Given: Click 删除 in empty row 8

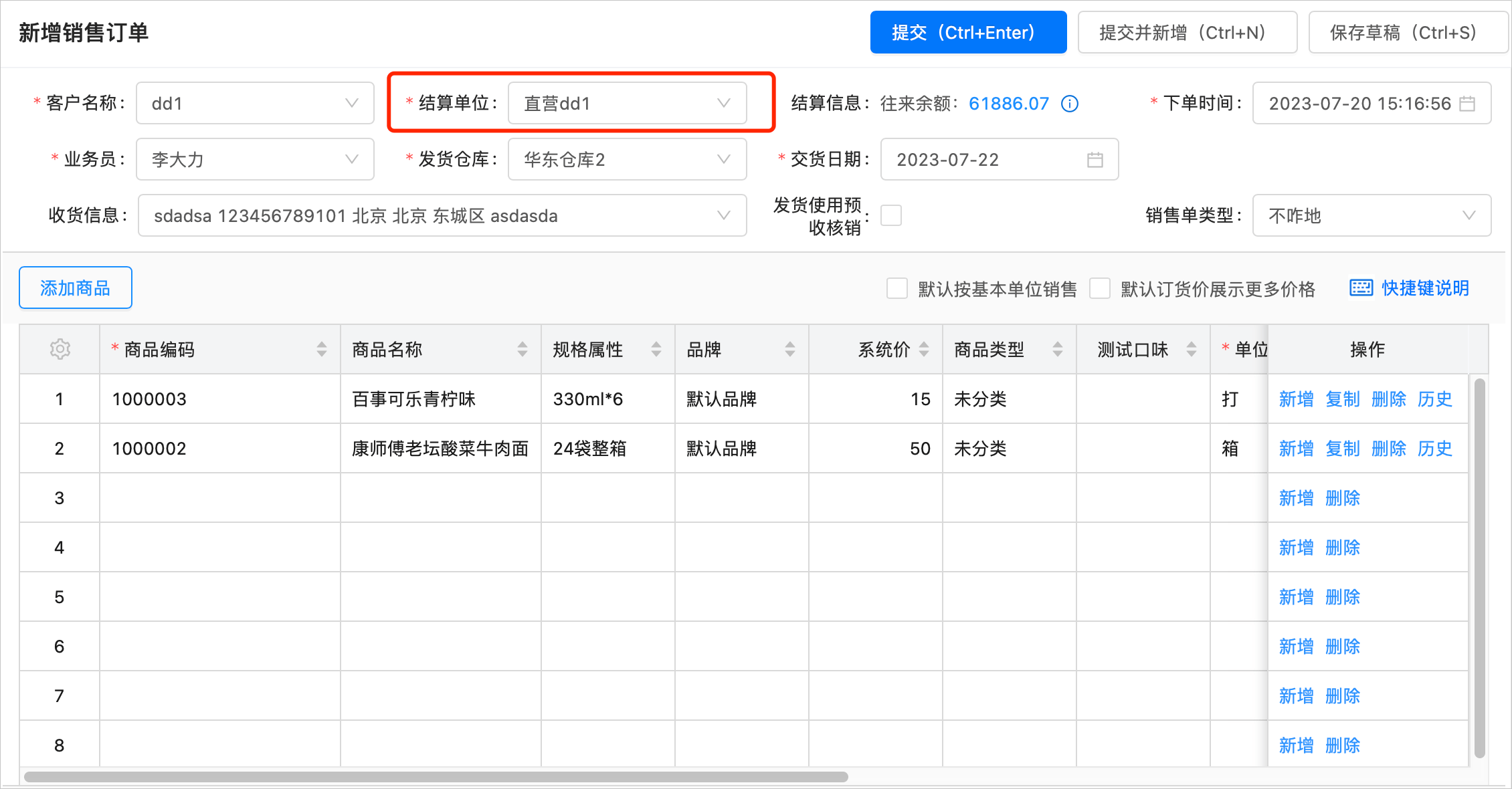Looking at the screenshot, I should click(x=1343, y=746).
